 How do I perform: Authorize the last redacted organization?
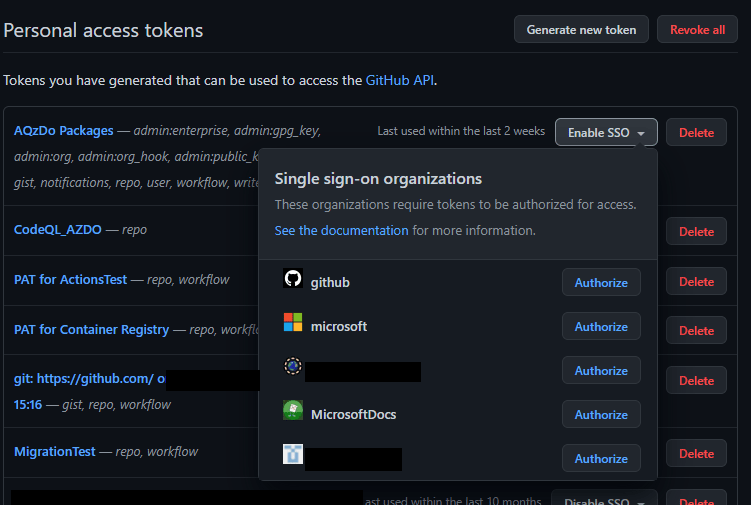(x=601, y=459)
